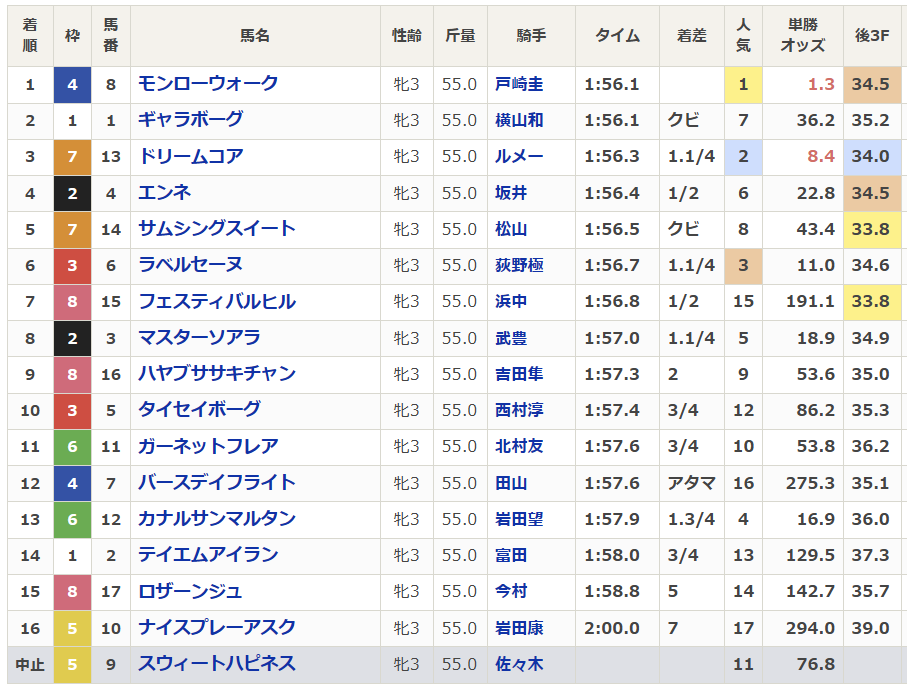Open horse link ギャラボーグ
Screen dimensions: 907x684
190,120
